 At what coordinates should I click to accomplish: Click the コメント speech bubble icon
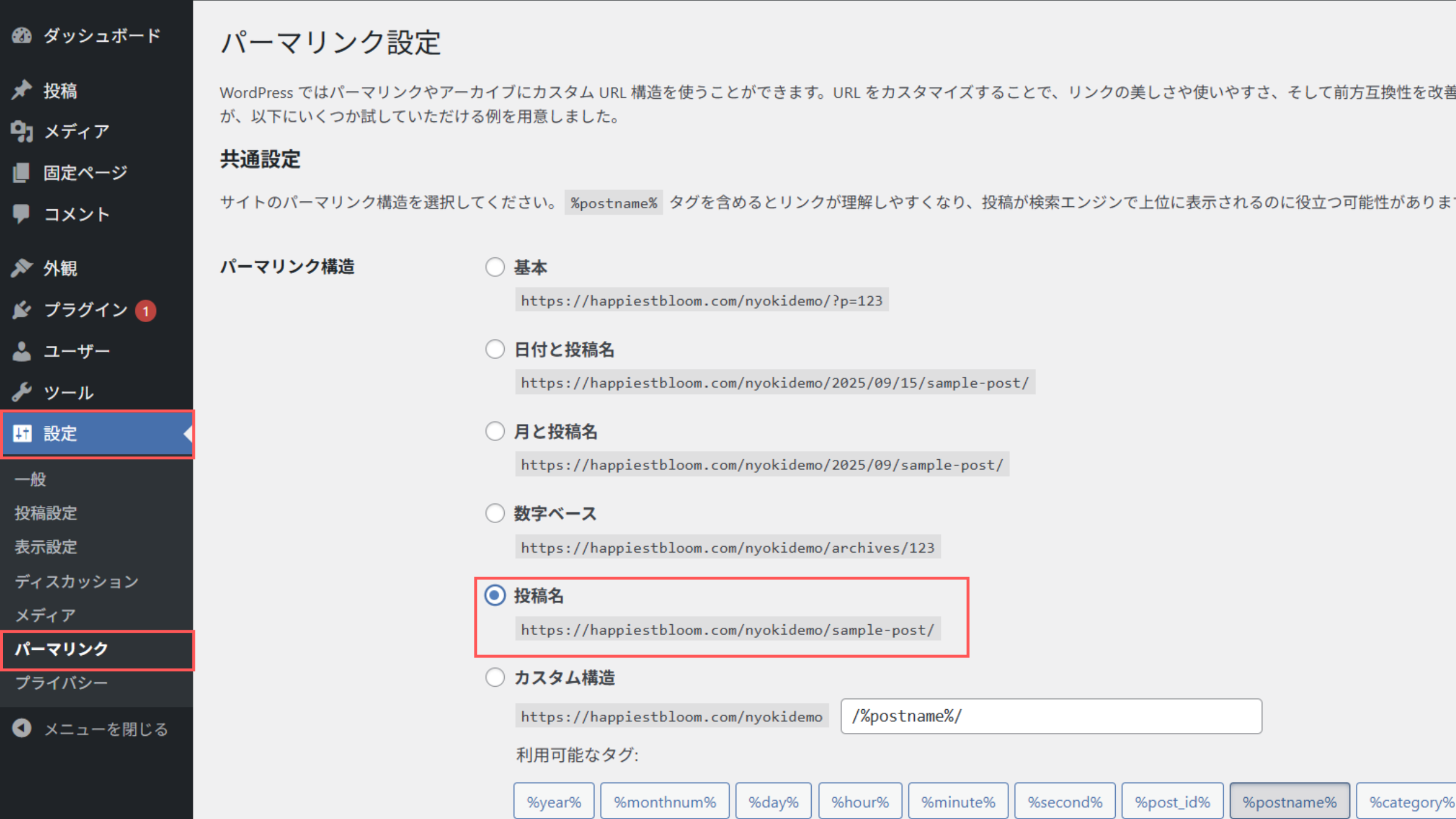click(22, 214)
